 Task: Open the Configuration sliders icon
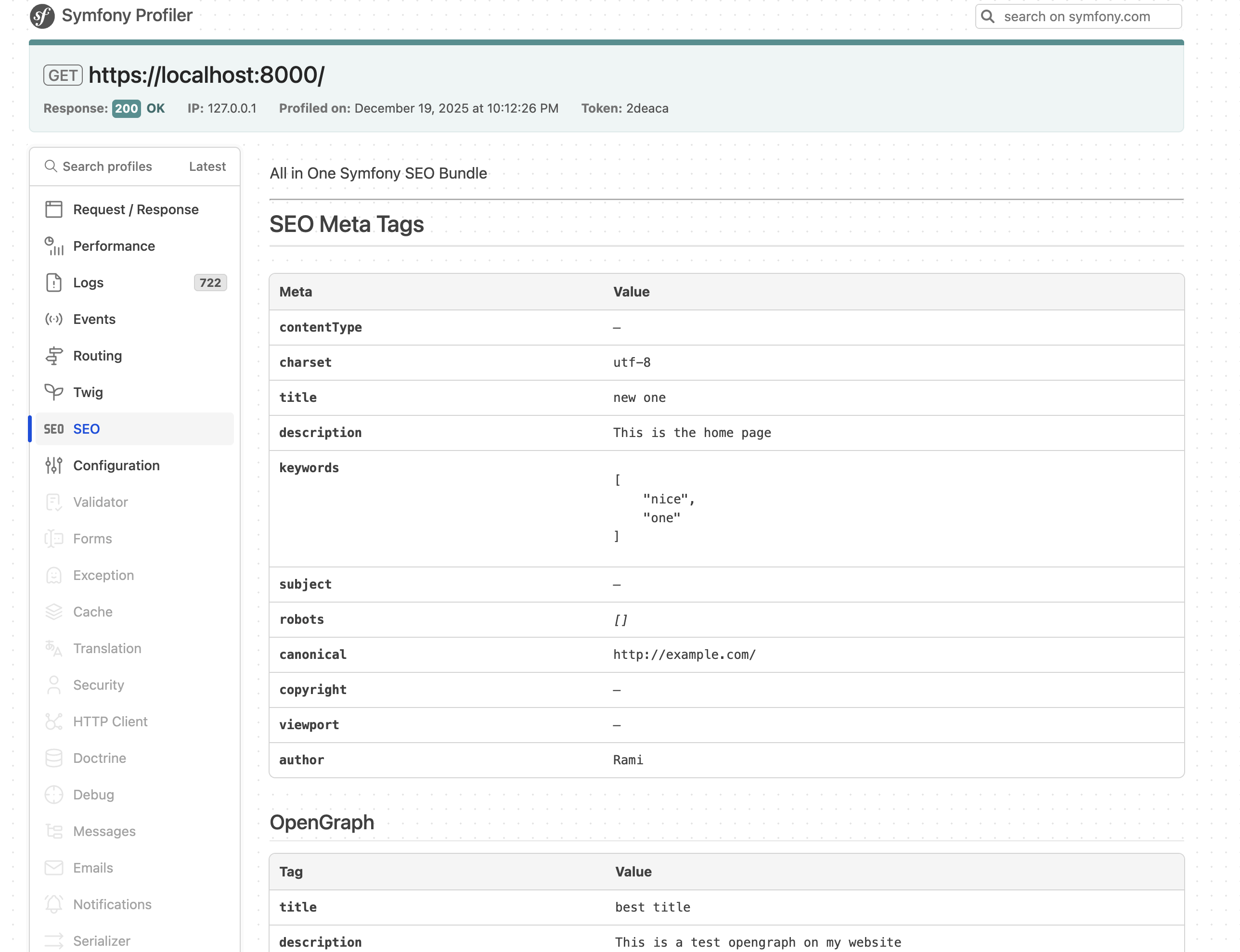[53, 465]
